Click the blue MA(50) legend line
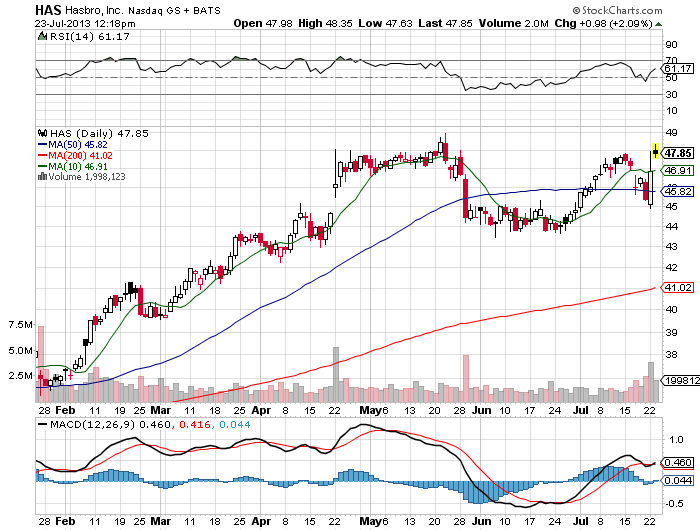The image size is (700, 530). [42, 145]
